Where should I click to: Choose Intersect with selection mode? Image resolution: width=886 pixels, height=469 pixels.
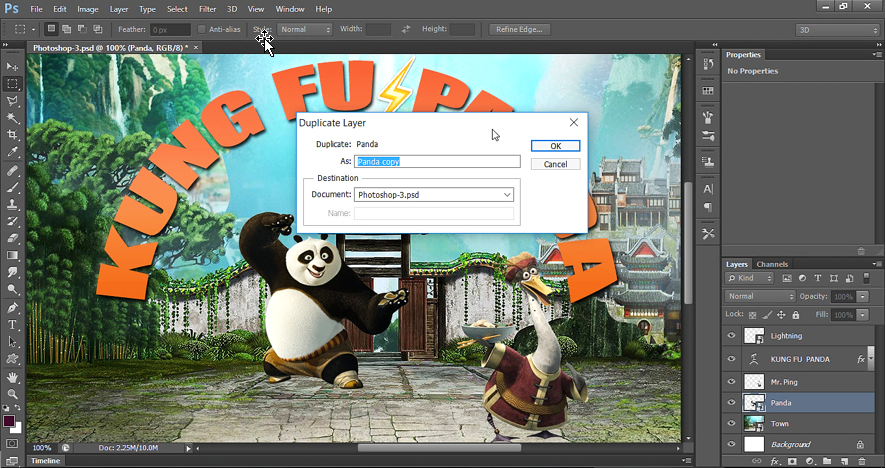[98, 29]
